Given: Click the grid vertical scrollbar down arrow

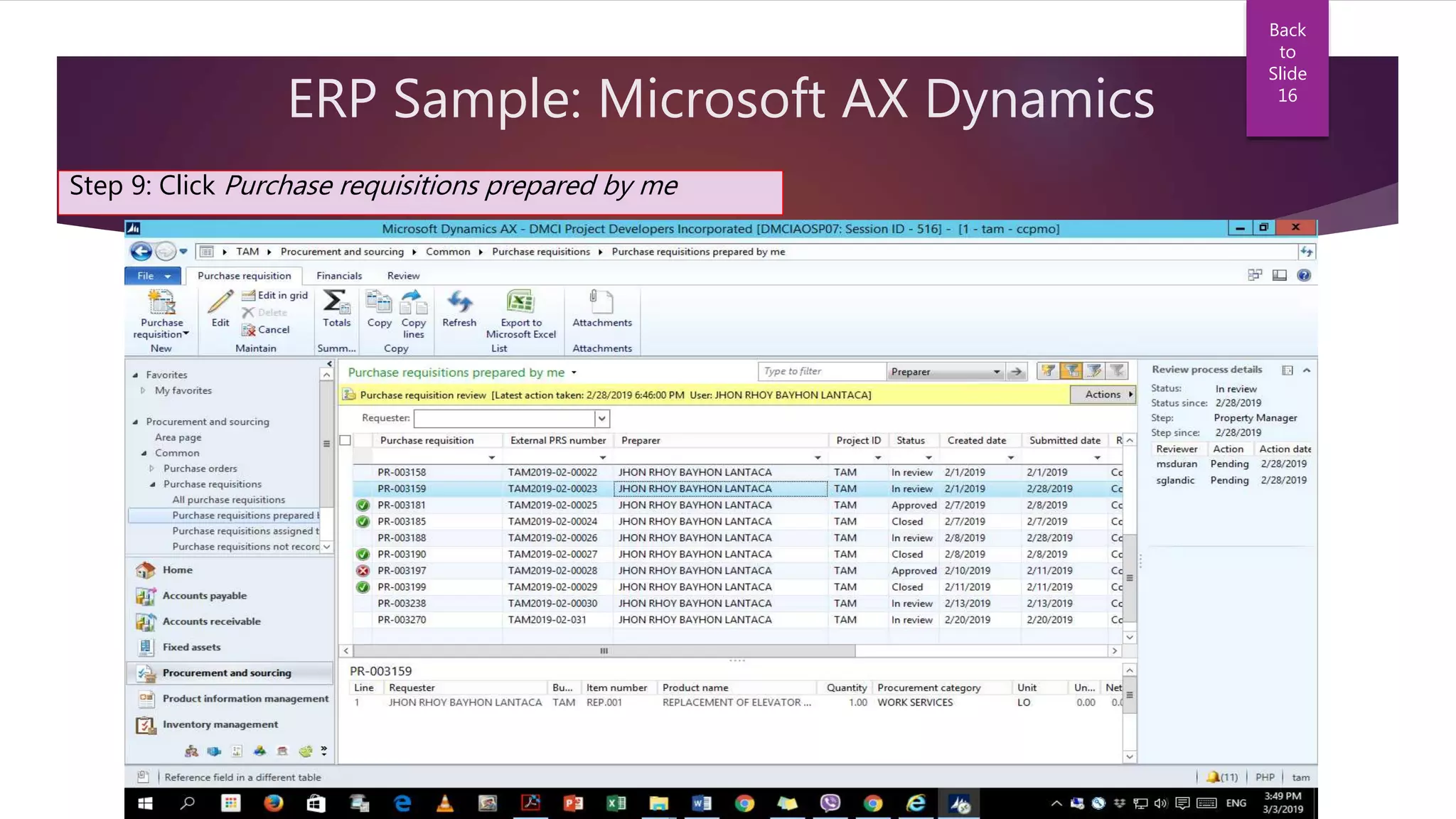Looking at the screenshot, I should tap(1130, 638).
